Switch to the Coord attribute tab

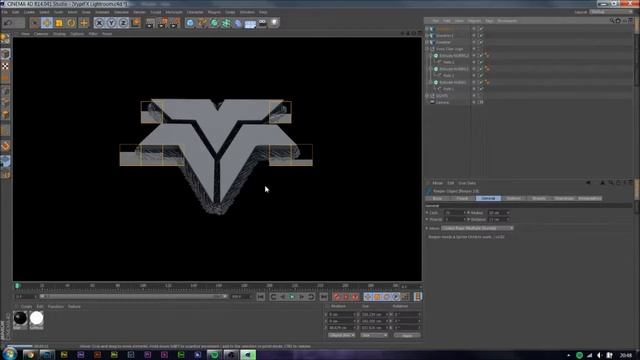(462, 198)
